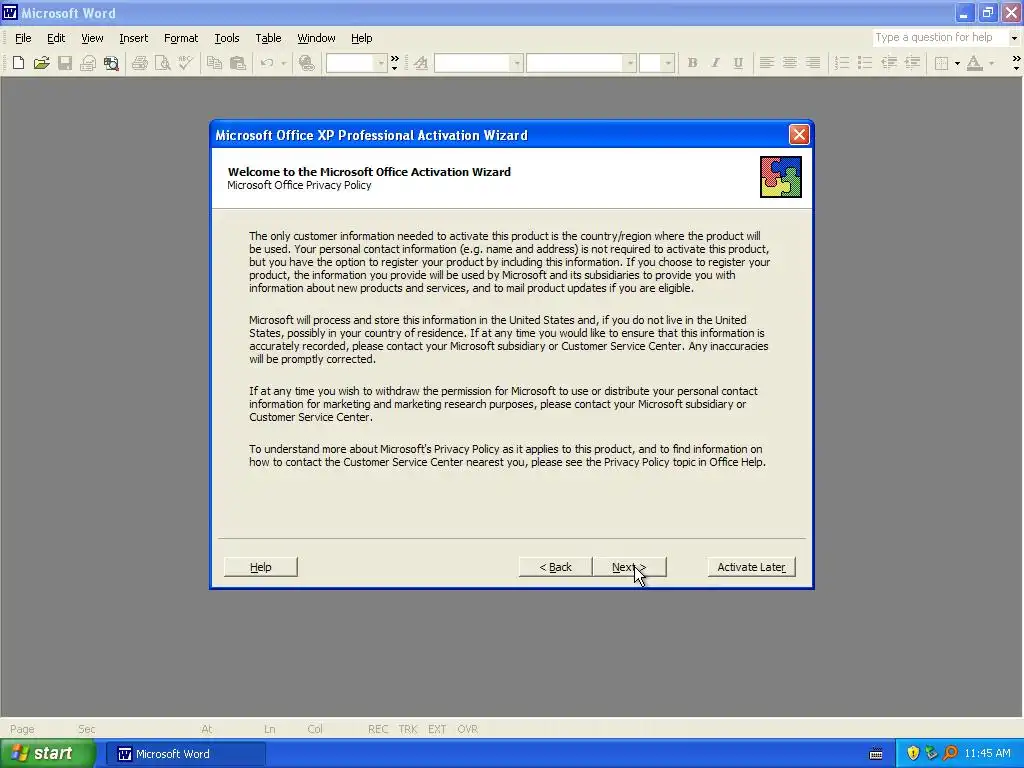Click the Help button in the wizard
This screenshot has width=1024, height=768.
[261, 567]
